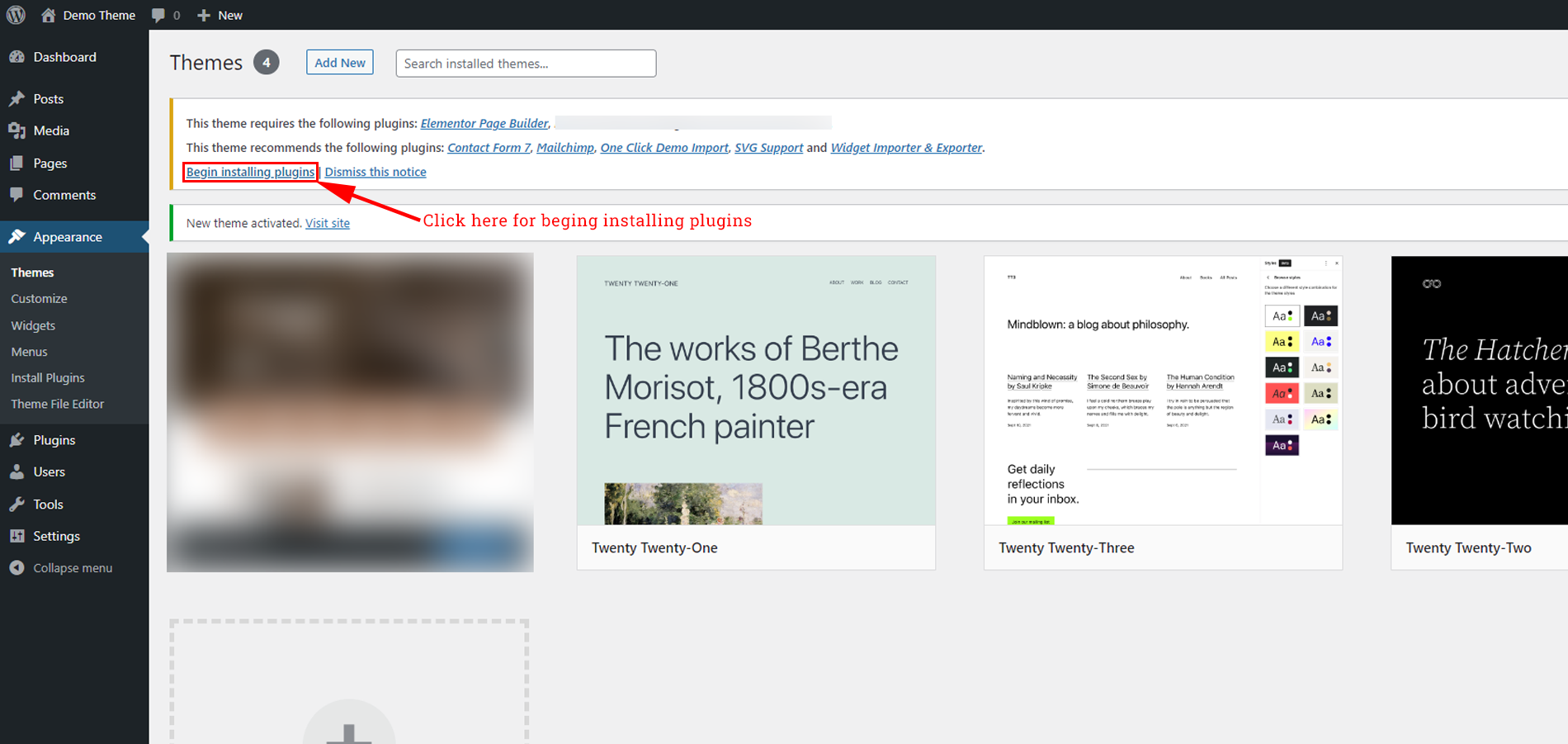Click the Add New themes button
This screenshot has width=1568, height=744.
(339, 62)
